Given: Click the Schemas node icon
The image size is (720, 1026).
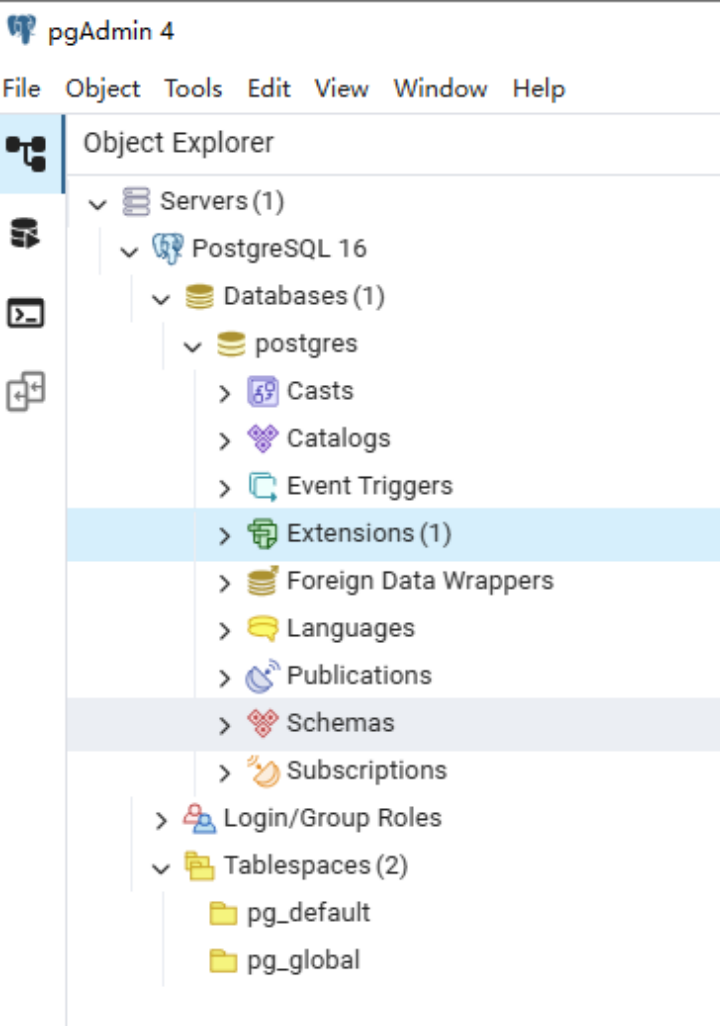Looking at the screenshot, I should 263,723.
